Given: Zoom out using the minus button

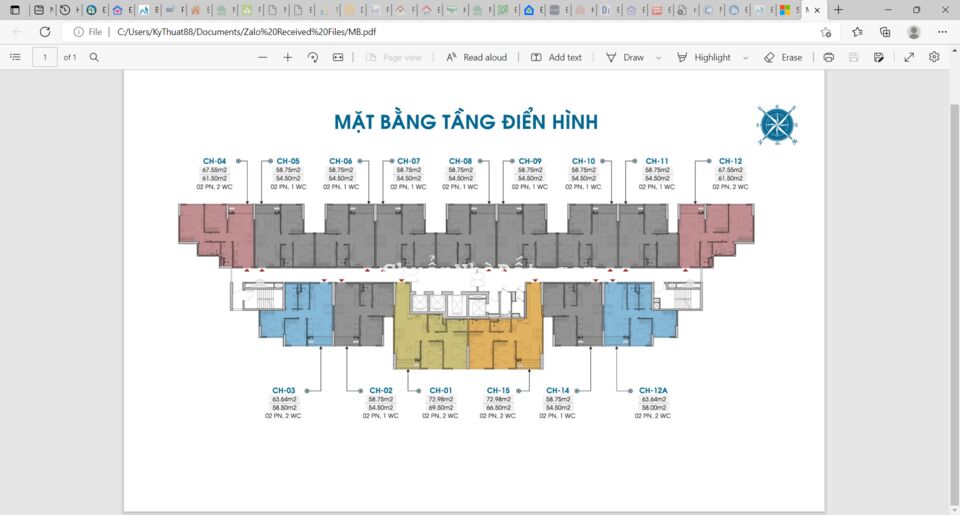Looking at the screenshot, I should (x=263, y=58).
